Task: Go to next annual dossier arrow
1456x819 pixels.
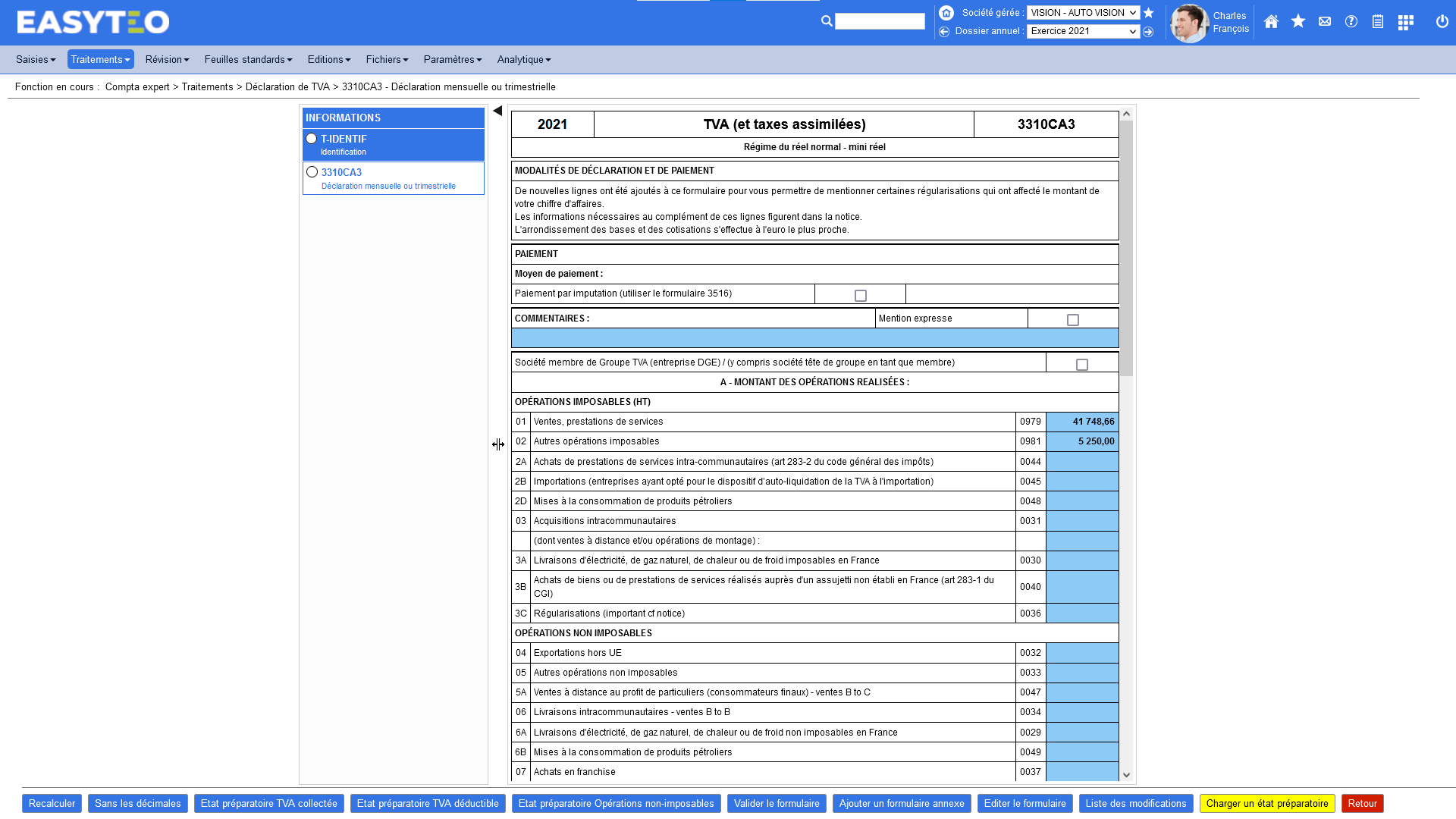Action: pyautogui.click(x=1148, y=32)
